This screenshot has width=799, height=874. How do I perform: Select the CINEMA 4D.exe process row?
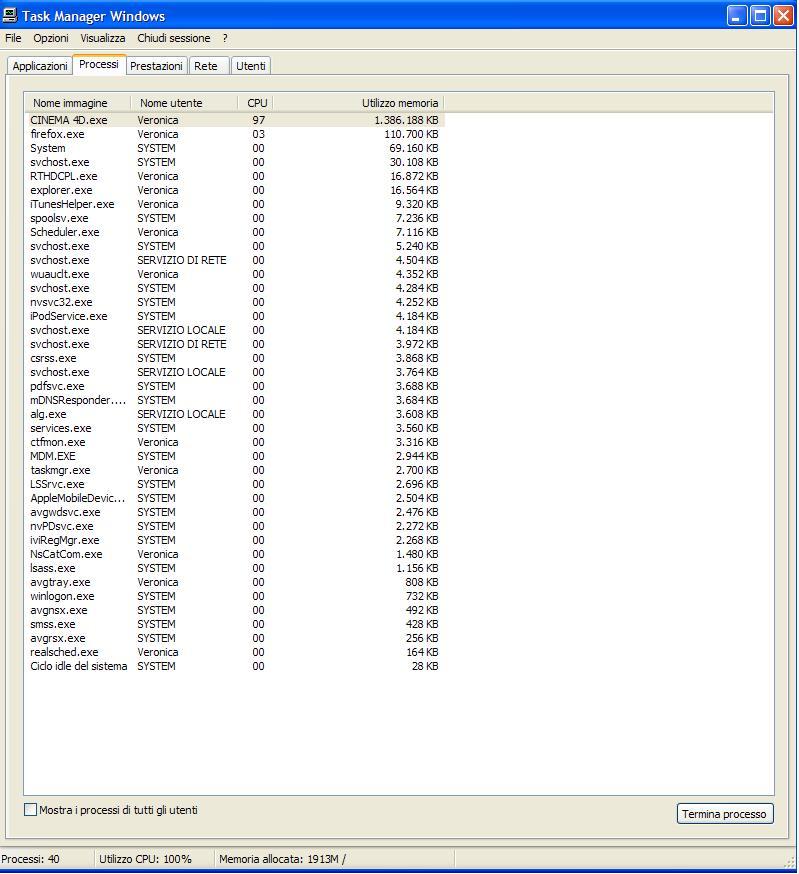234,120
